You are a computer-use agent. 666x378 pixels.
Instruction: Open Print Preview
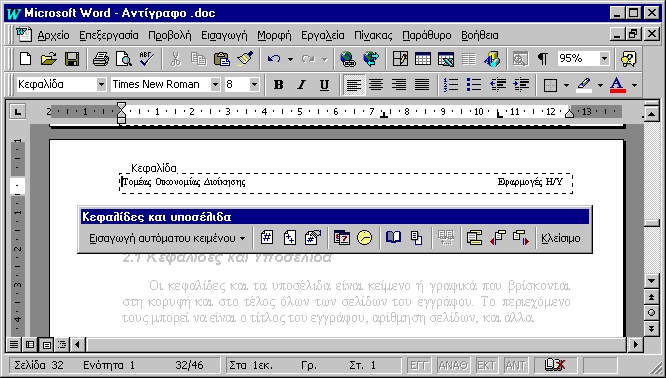point(124,59)
